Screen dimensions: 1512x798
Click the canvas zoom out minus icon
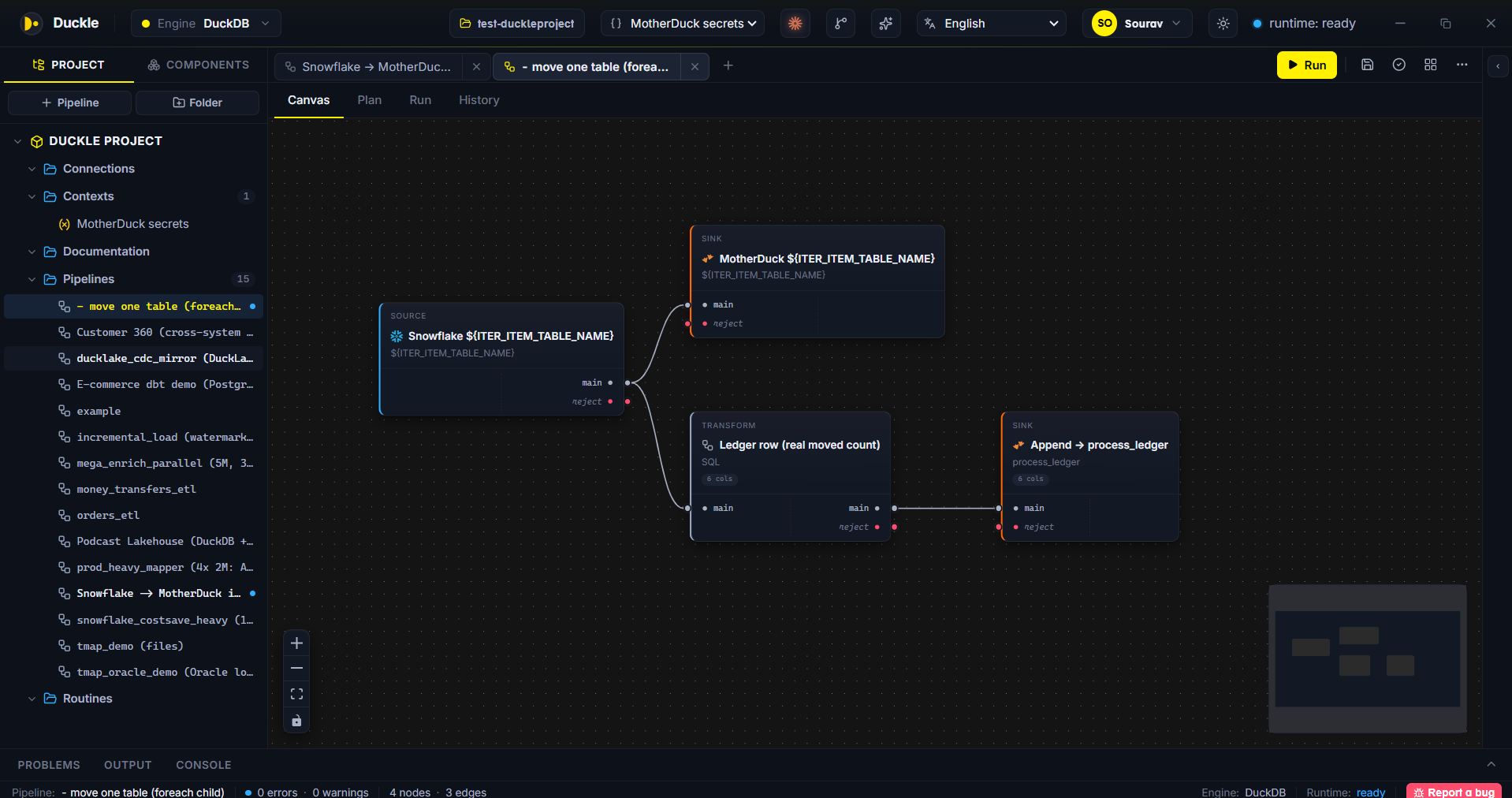[x=296, y=669]
